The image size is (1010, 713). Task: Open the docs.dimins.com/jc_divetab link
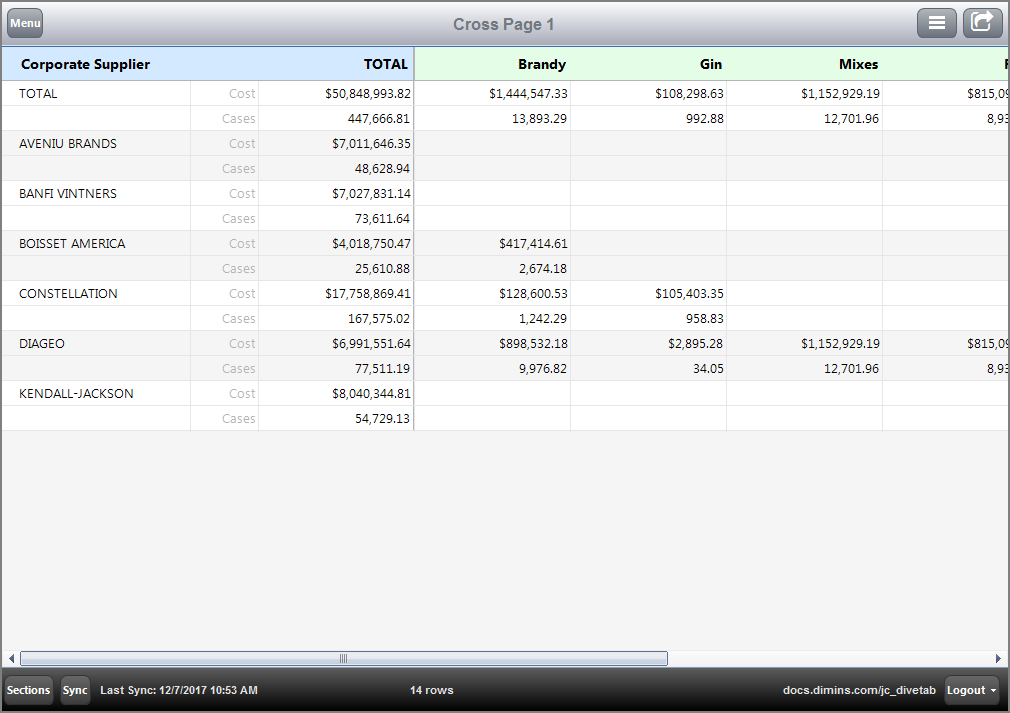point(858,690)
